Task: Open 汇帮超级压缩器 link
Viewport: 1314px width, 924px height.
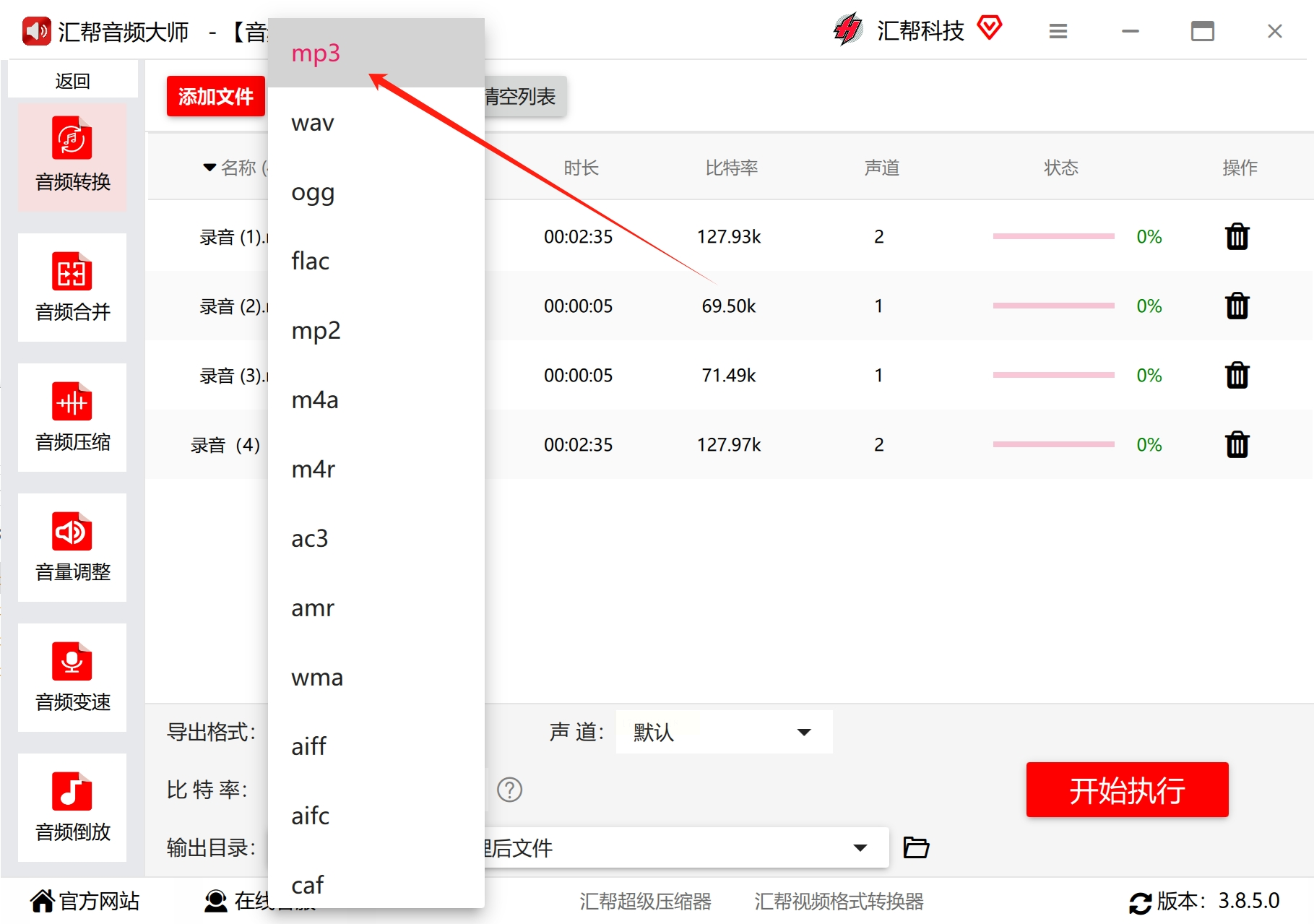Action: (x=645, y=901)
